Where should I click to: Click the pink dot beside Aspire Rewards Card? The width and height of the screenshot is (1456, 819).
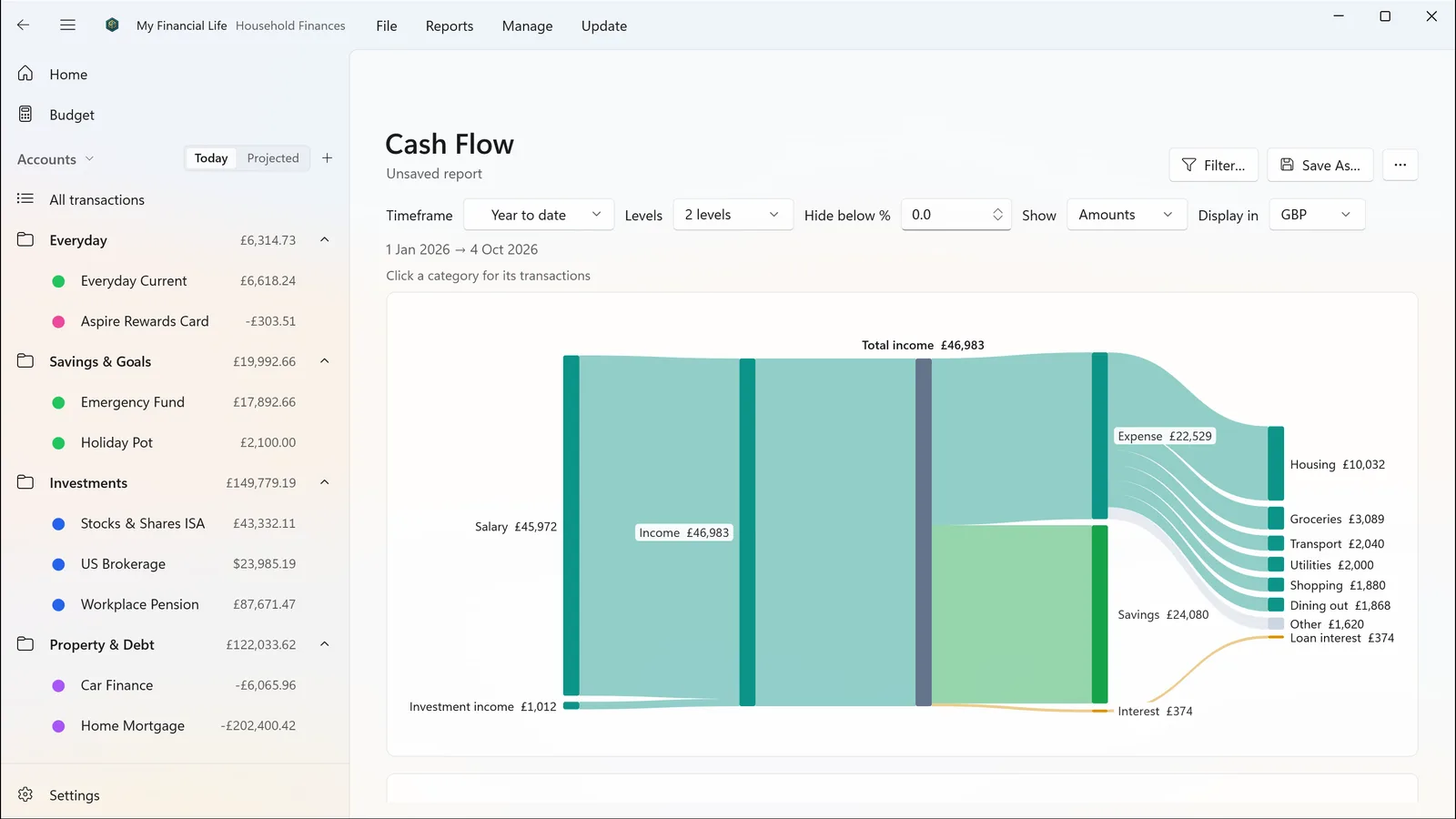pyautogui.click(x=58, y=321)
